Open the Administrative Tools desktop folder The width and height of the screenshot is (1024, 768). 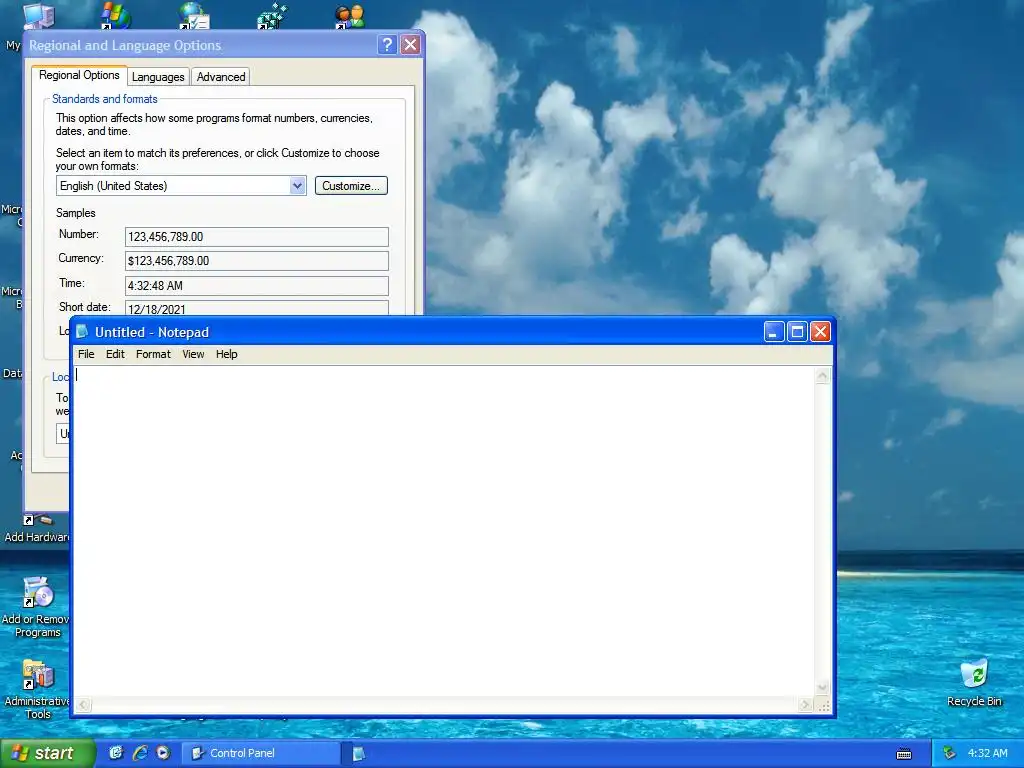37,689
